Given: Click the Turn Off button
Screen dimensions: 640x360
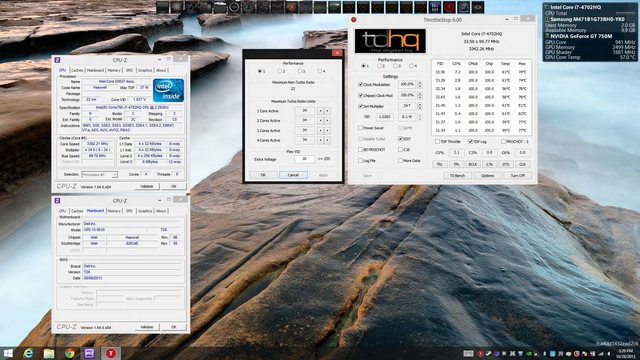Looking at the screenshot, I should click(518, 176).
